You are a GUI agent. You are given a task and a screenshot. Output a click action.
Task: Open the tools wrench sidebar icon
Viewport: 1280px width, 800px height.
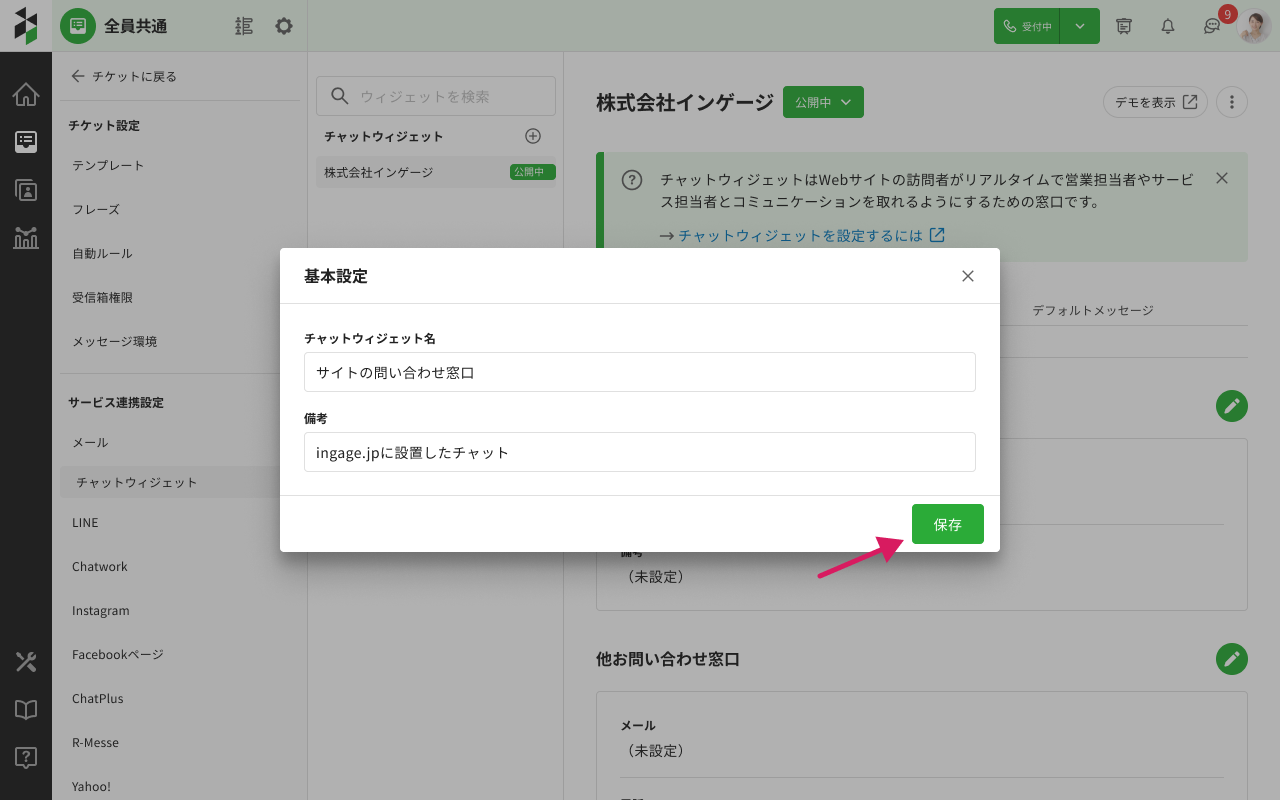(26, 661)
